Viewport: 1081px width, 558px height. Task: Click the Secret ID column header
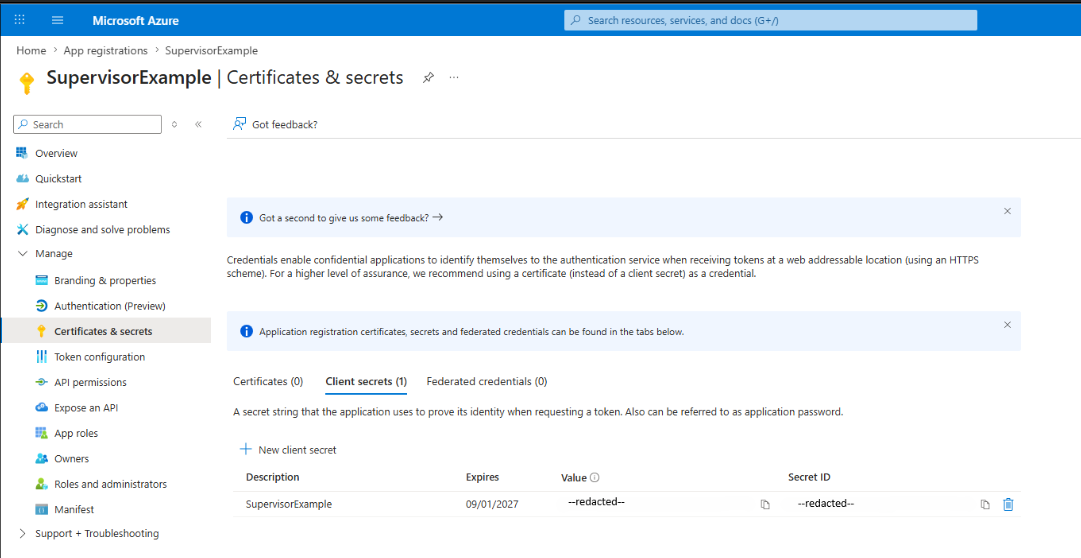click(x=809, y=477)
